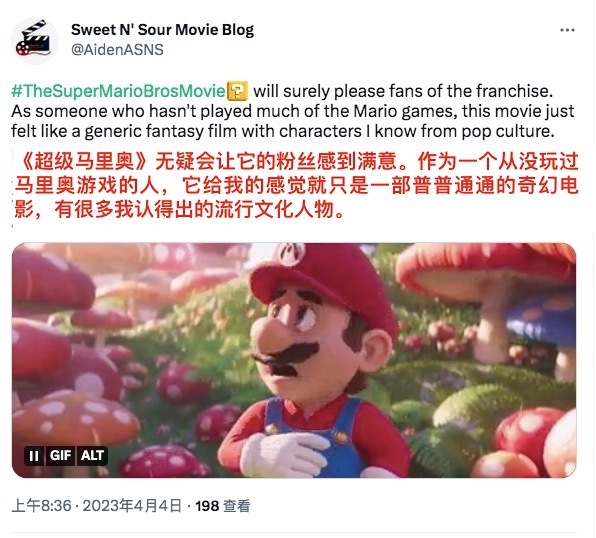Pause the GIF playback

click(34, 455)
